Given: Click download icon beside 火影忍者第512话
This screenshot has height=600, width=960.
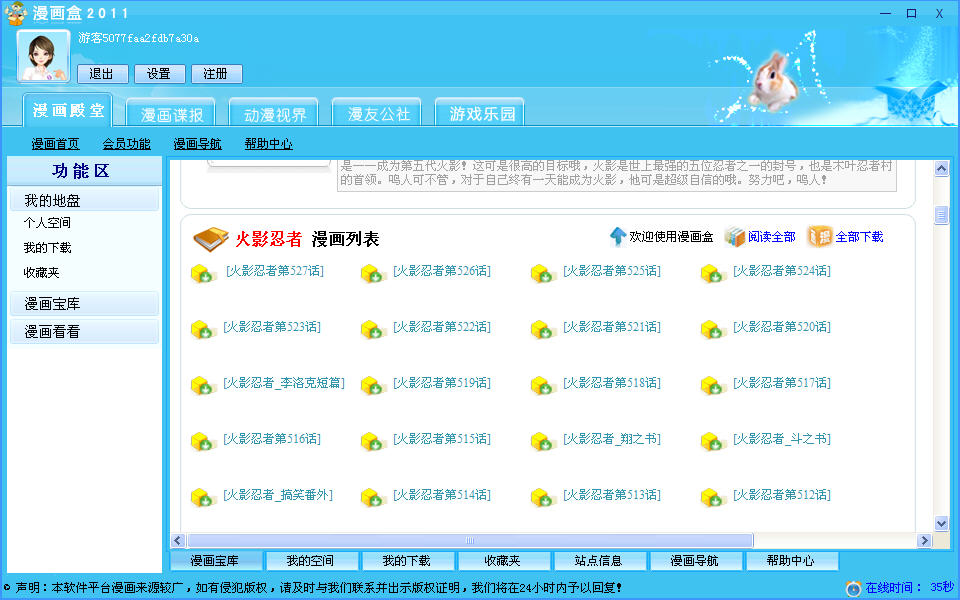Looking at the screenshot, I should [x=714, y=498].
